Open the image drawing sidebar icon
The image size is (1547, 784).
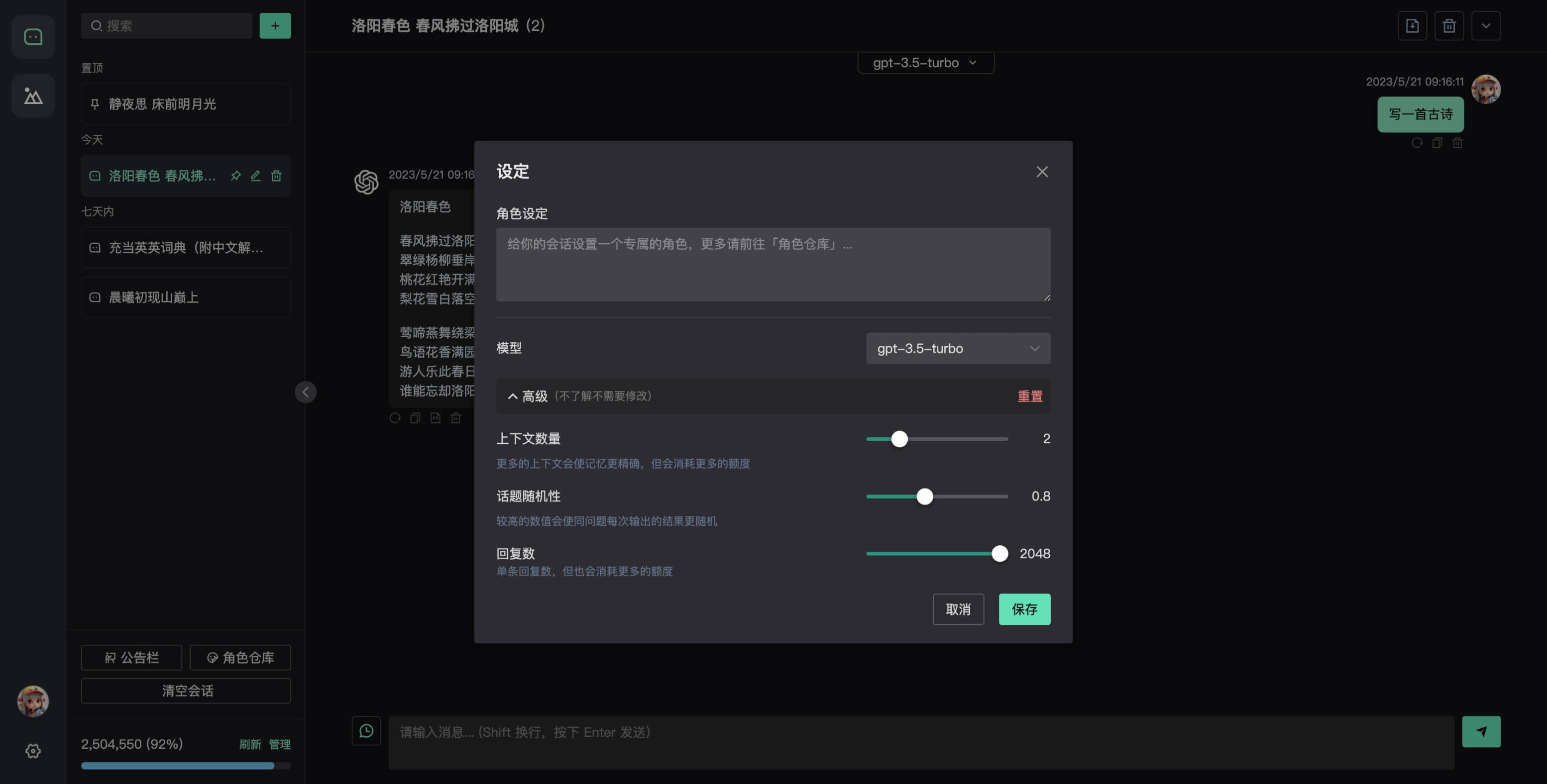(33, 96)
